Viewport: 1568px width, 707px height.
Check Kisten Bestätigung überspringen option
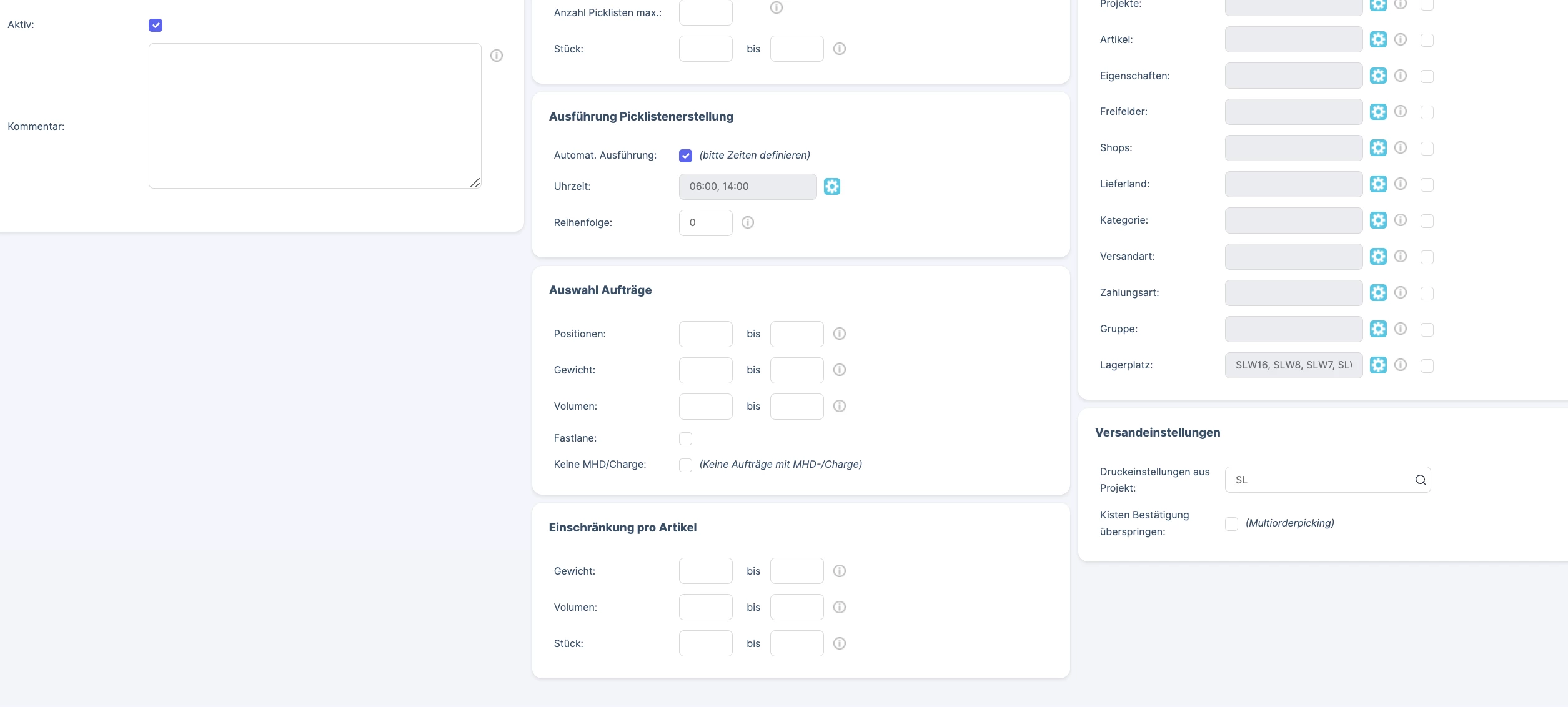1231,523
